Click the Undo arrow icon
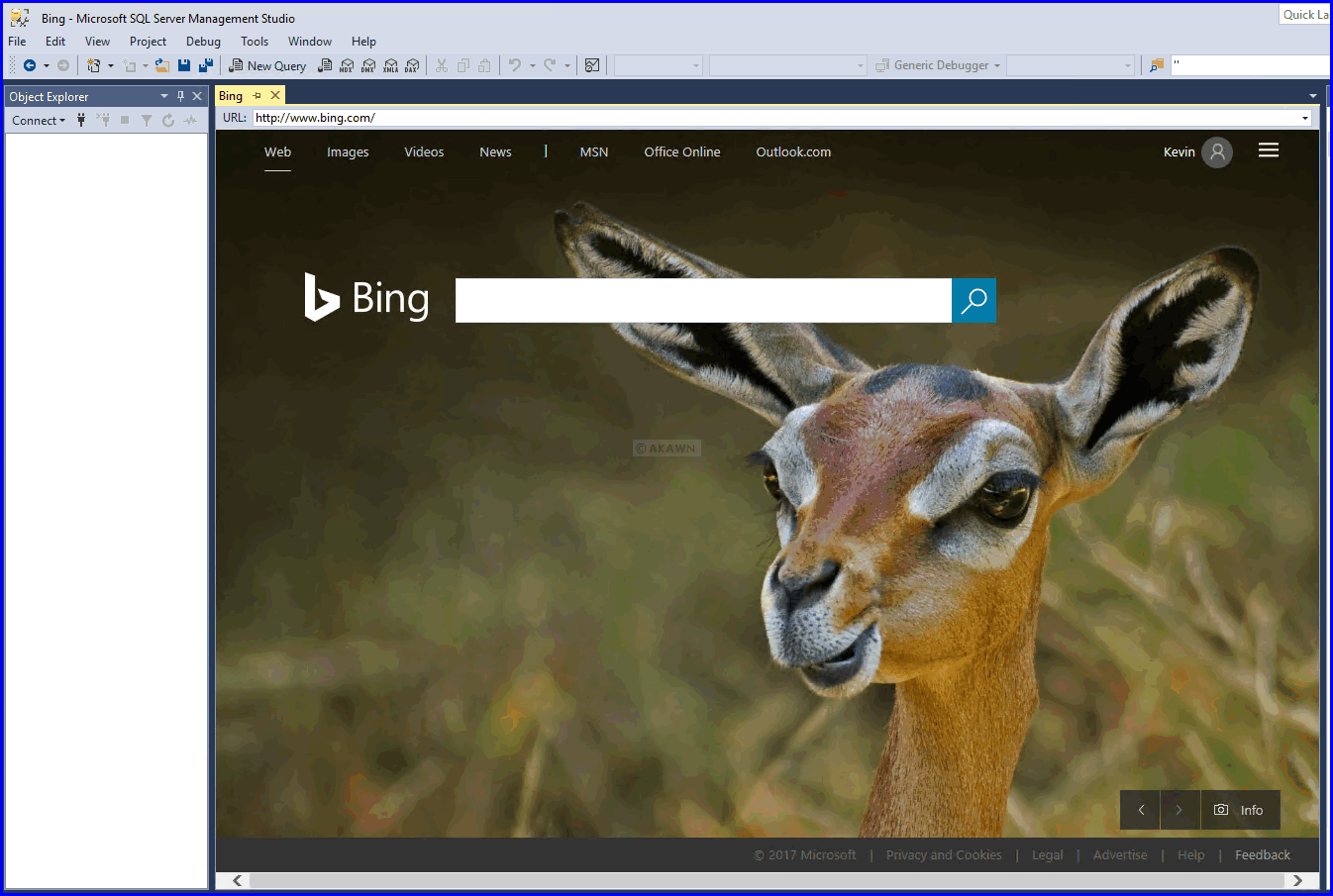The width and height of the screenshot is (1333, 896). (515, 65)
